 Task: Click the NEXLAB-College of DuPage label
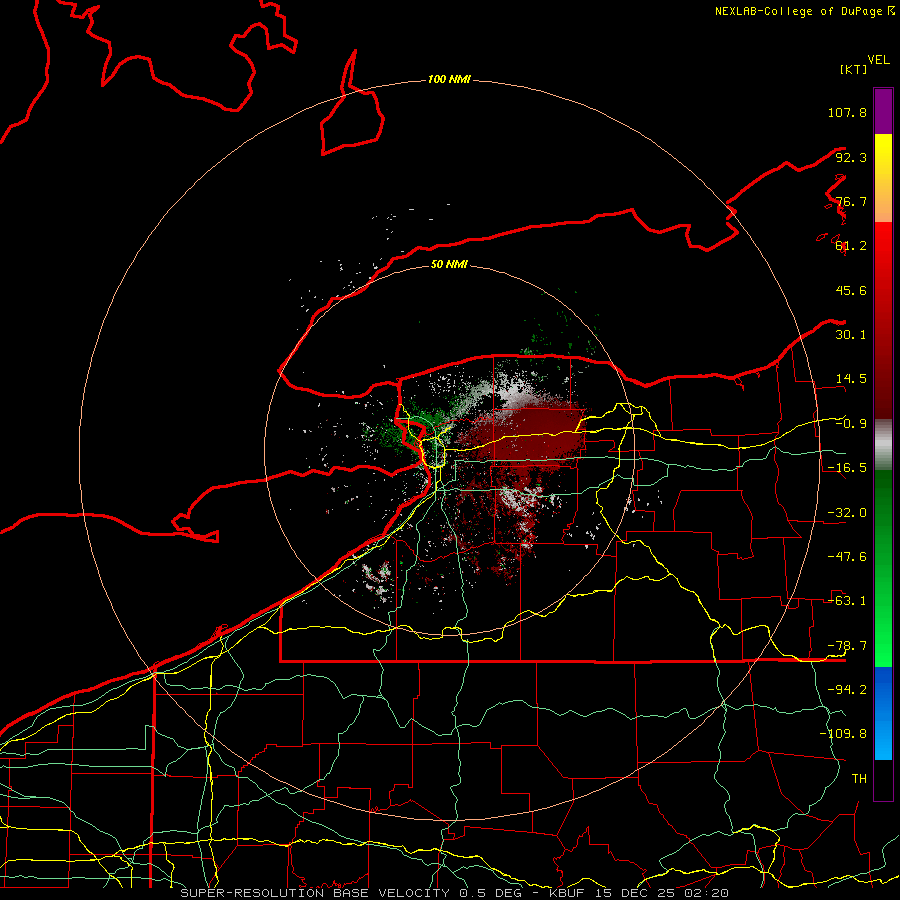click(x=804, y=11)
